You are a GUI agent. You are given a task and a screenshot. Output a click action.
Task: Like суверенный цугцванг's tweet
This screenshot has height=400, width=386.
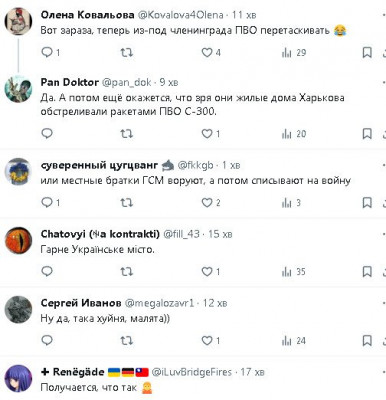(211, 202)
